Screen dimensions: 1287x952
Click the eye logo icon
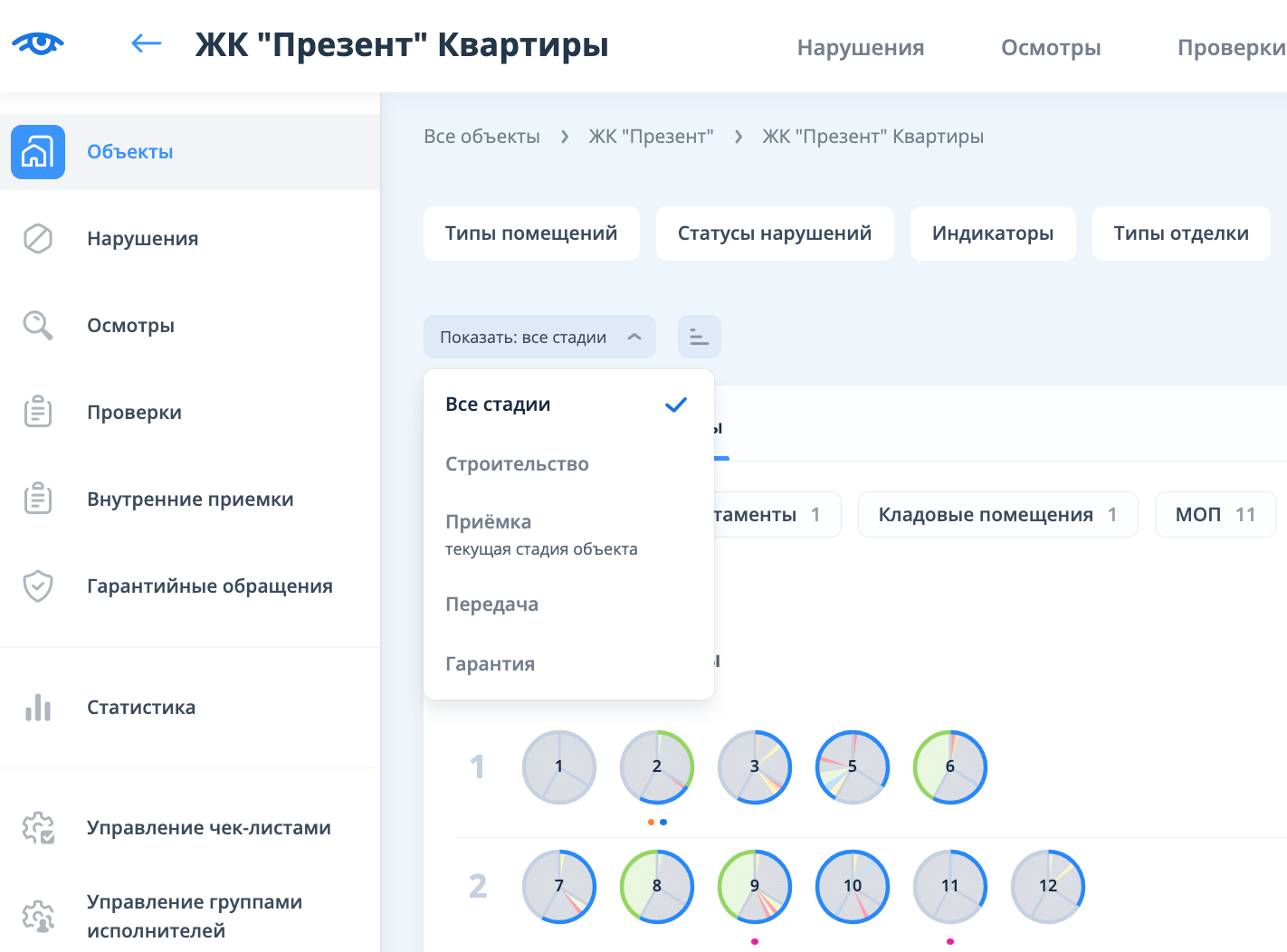coord(38,43)
